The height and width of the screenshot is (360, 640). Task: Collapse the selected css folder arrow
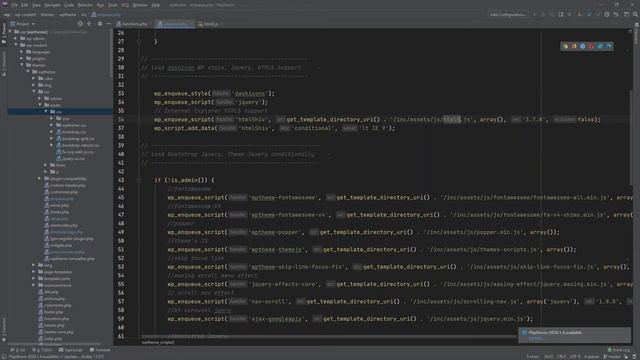(46, 111)
